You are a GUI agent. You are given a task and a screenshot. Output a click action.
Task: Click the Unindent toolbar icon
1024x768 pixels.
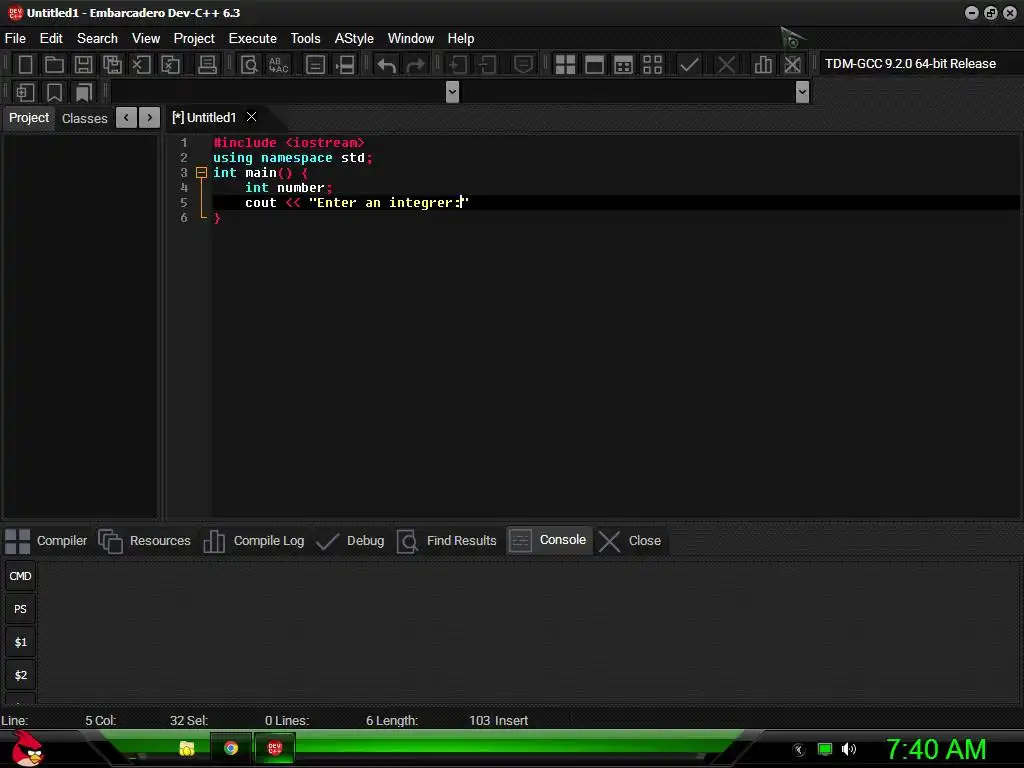coord(487,65)
